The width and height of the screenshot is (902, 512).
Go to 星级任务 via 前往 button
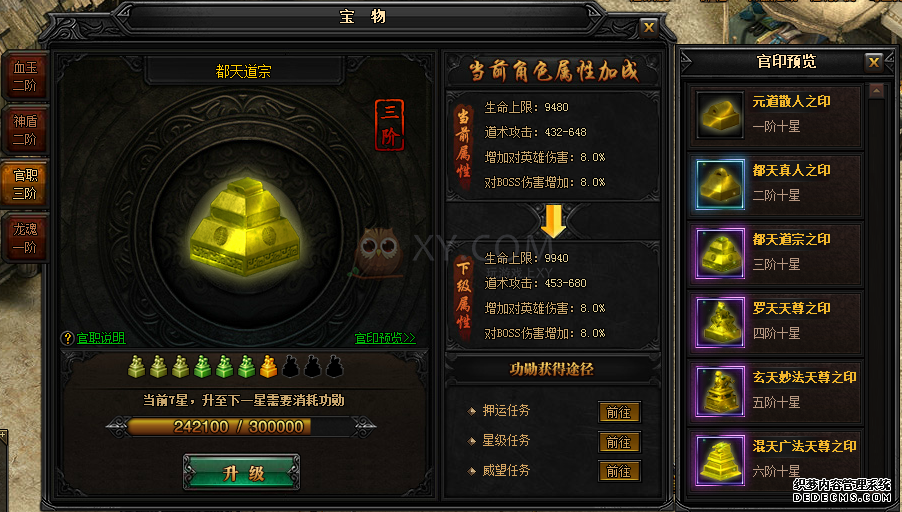pos(619,442)
